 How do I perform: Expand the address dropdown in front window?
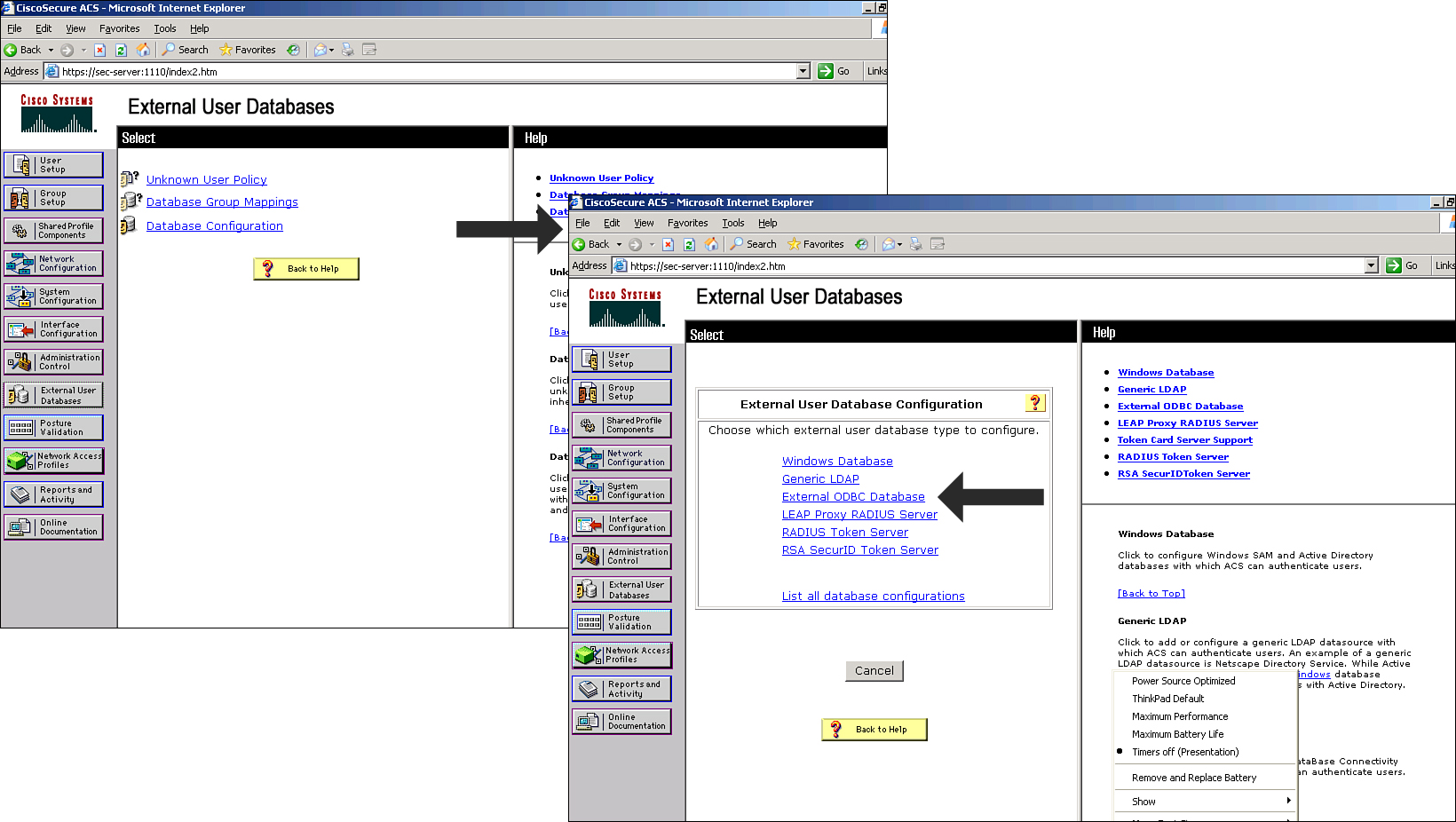1371,265
